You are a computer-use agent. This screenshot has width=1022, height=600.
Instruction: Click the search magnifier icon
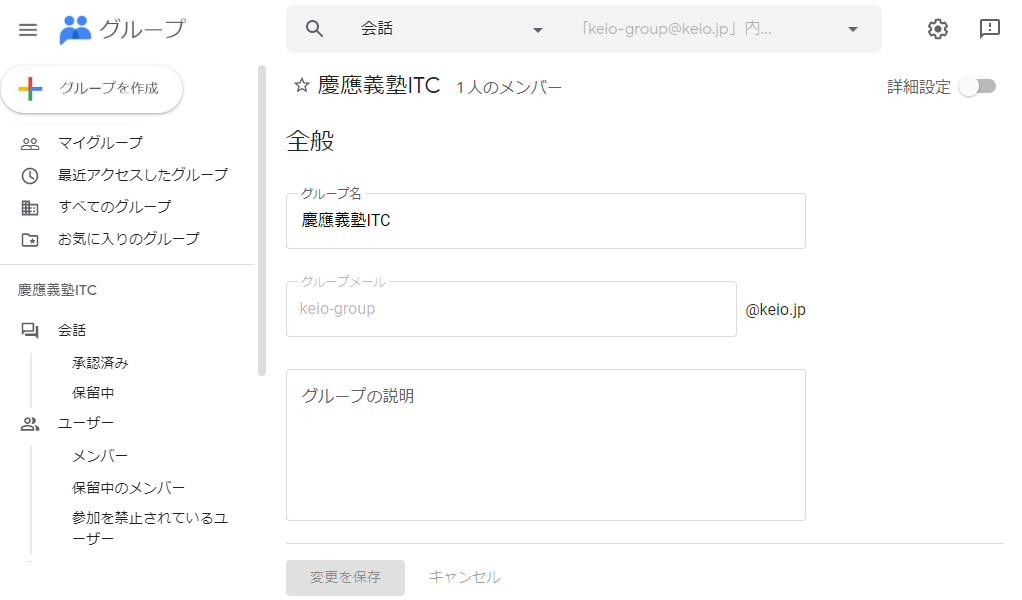(x=314, y=29)
